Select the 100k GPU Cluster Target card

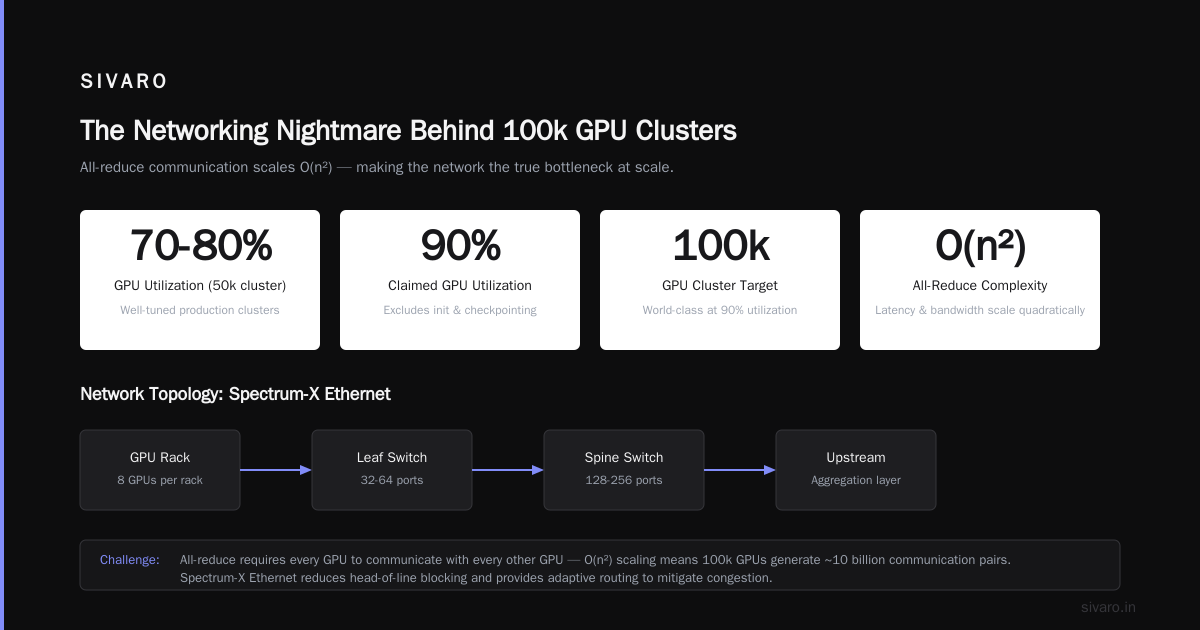(720, 280)
